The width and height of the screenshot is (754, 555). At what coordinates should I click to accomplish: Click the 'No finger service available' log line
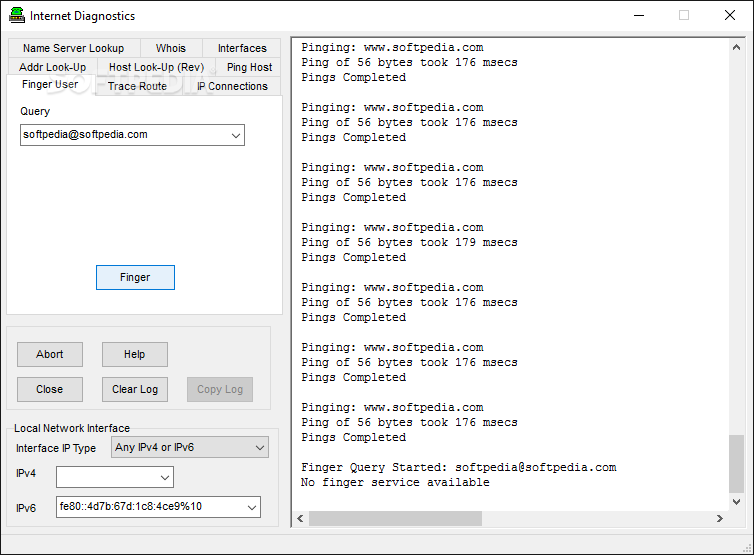pos(395,482)
